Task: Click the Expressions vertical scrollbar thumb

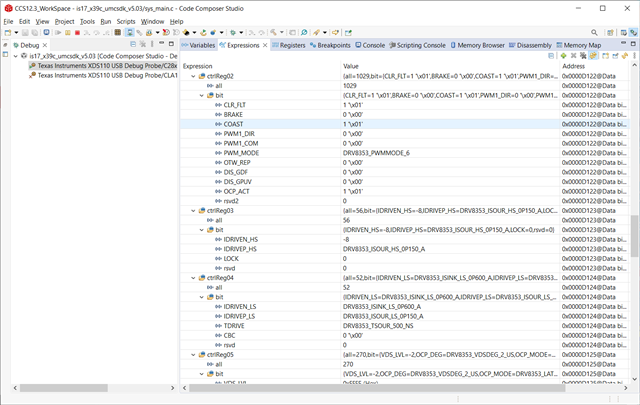Action: pyautogui.click(x=634, y=236)
